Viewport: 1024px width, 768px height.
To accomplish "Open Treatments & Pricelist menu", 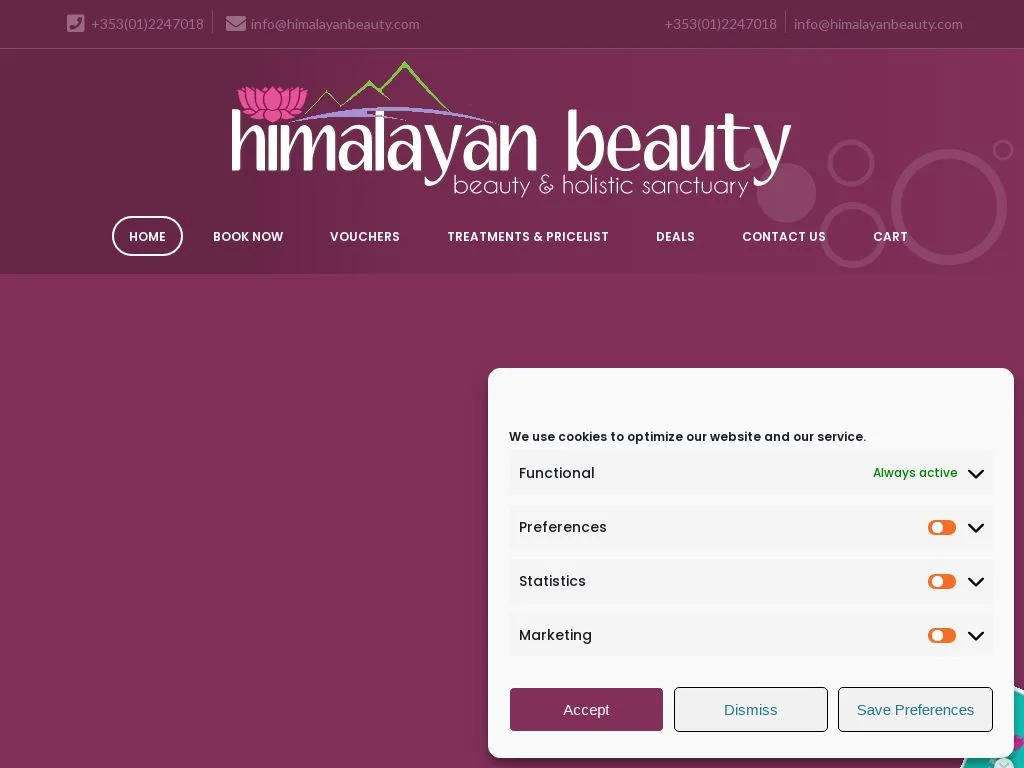I will (x=528, y=236).
